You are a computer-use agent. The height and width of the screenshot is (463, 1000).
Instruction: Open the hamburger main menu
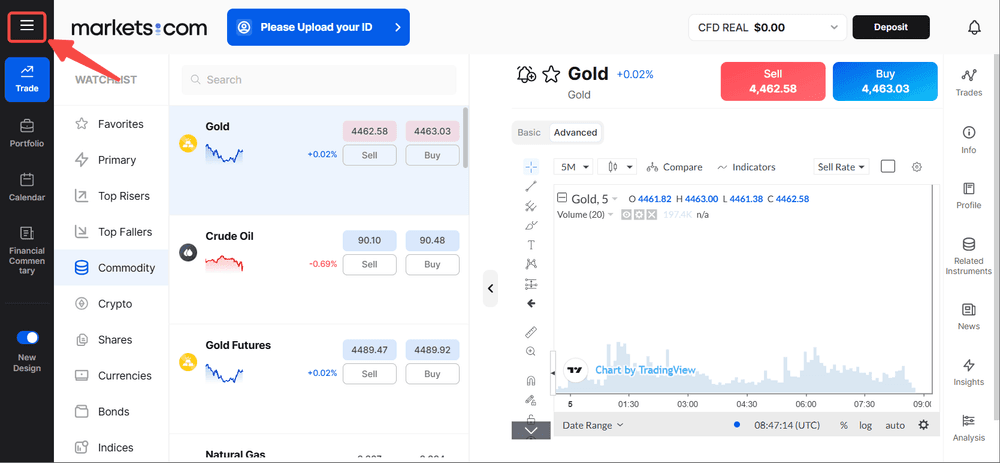27,26
